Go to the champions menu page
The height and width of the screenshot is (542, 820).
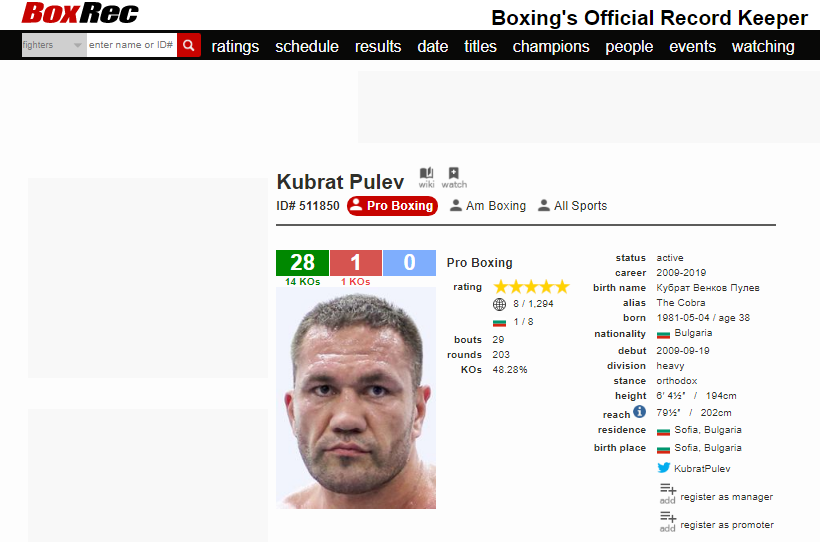point(551,46)
